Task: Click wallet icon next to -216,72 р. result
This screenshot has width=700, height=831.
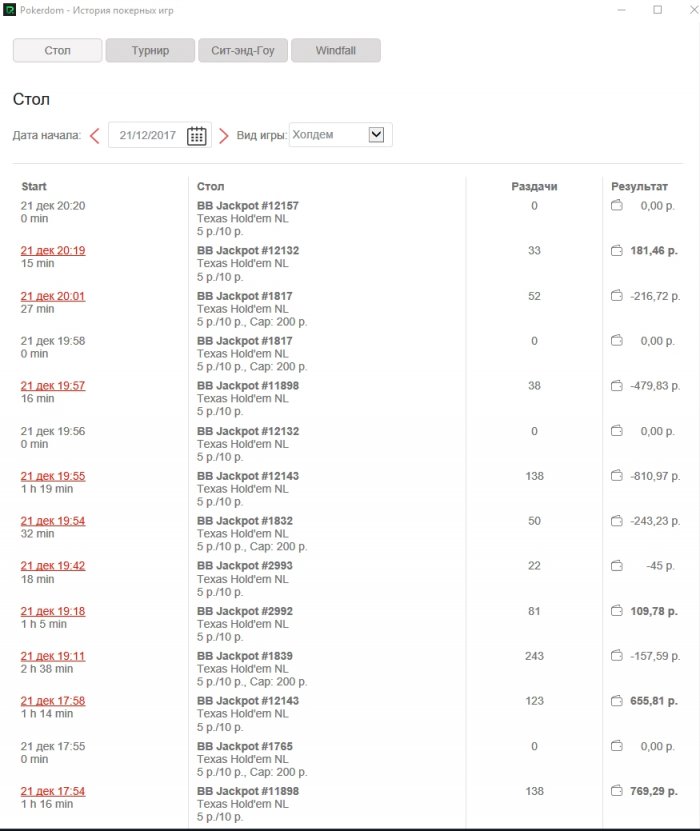Action: (617, 296)
